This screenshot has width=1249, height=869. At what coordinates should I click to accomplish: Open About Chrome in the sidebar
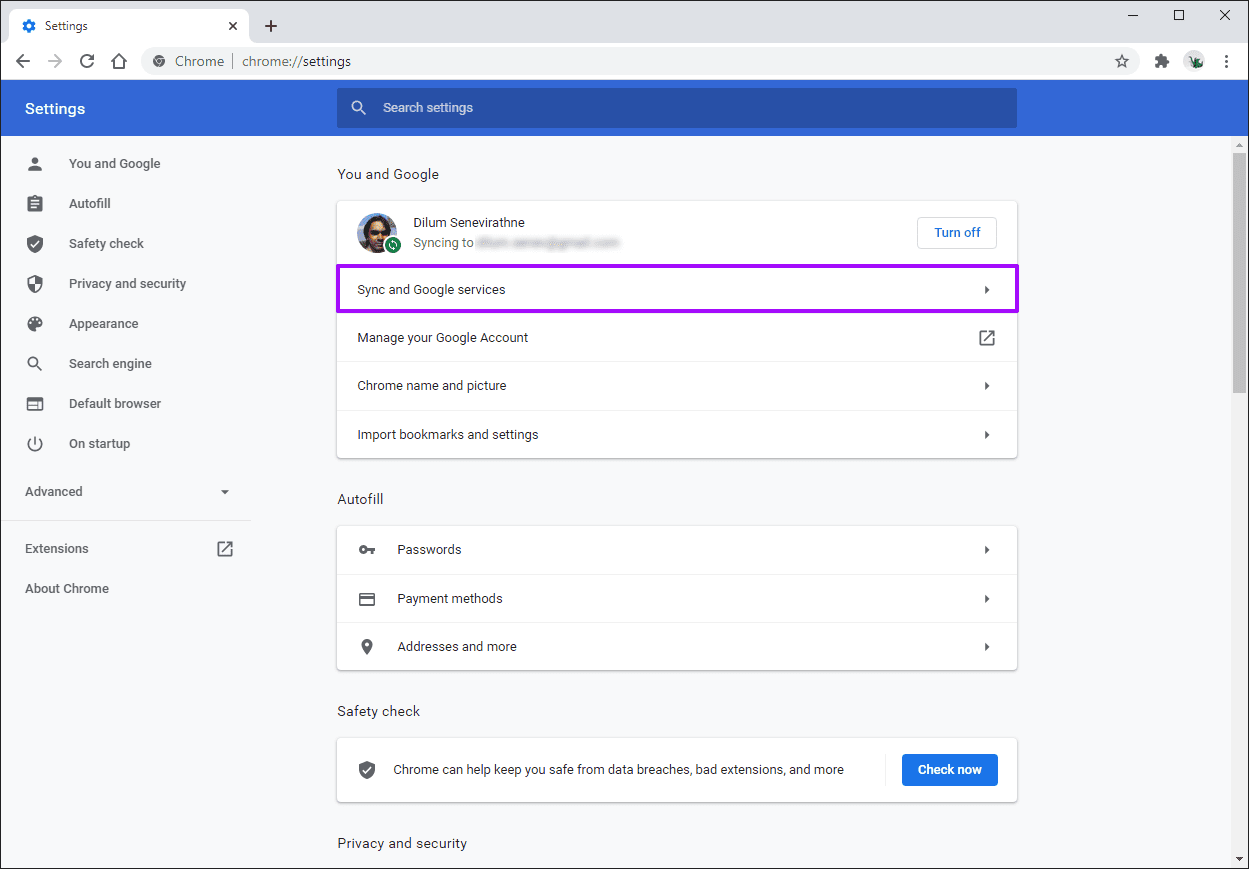coord(67,589)
